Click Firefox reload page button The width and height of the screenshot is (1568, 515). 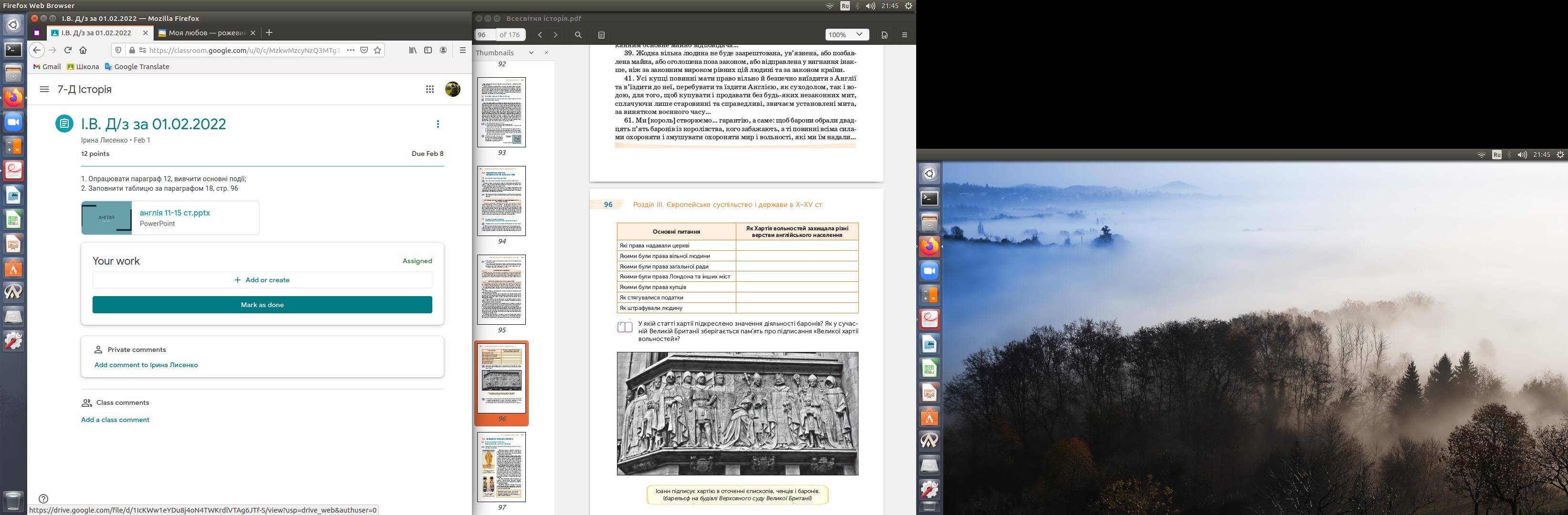click(68, 50)
